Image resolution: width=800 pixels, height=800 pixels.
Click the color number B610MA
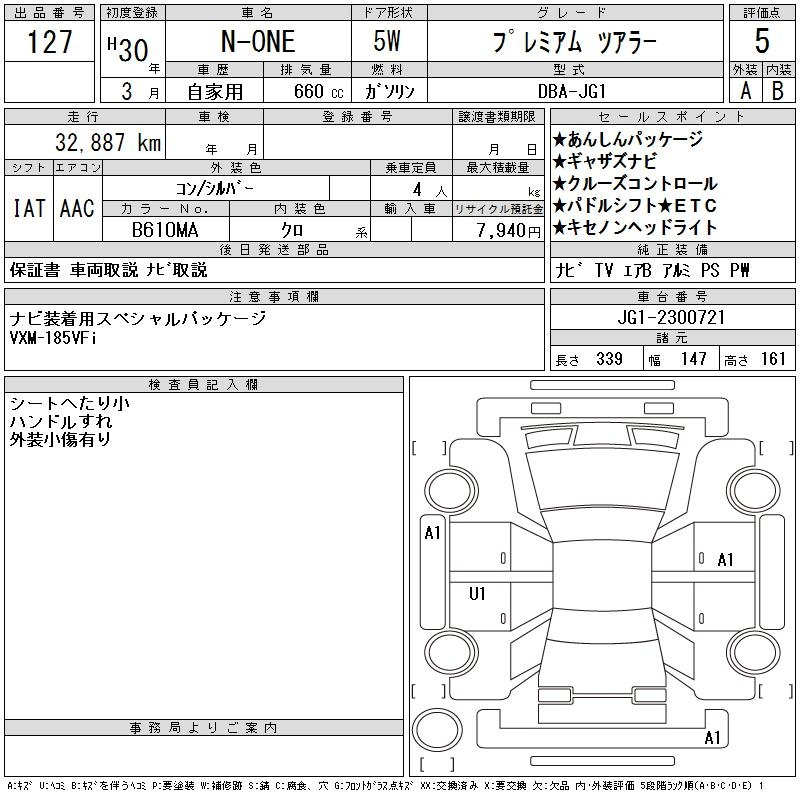[x=165, y=230]
